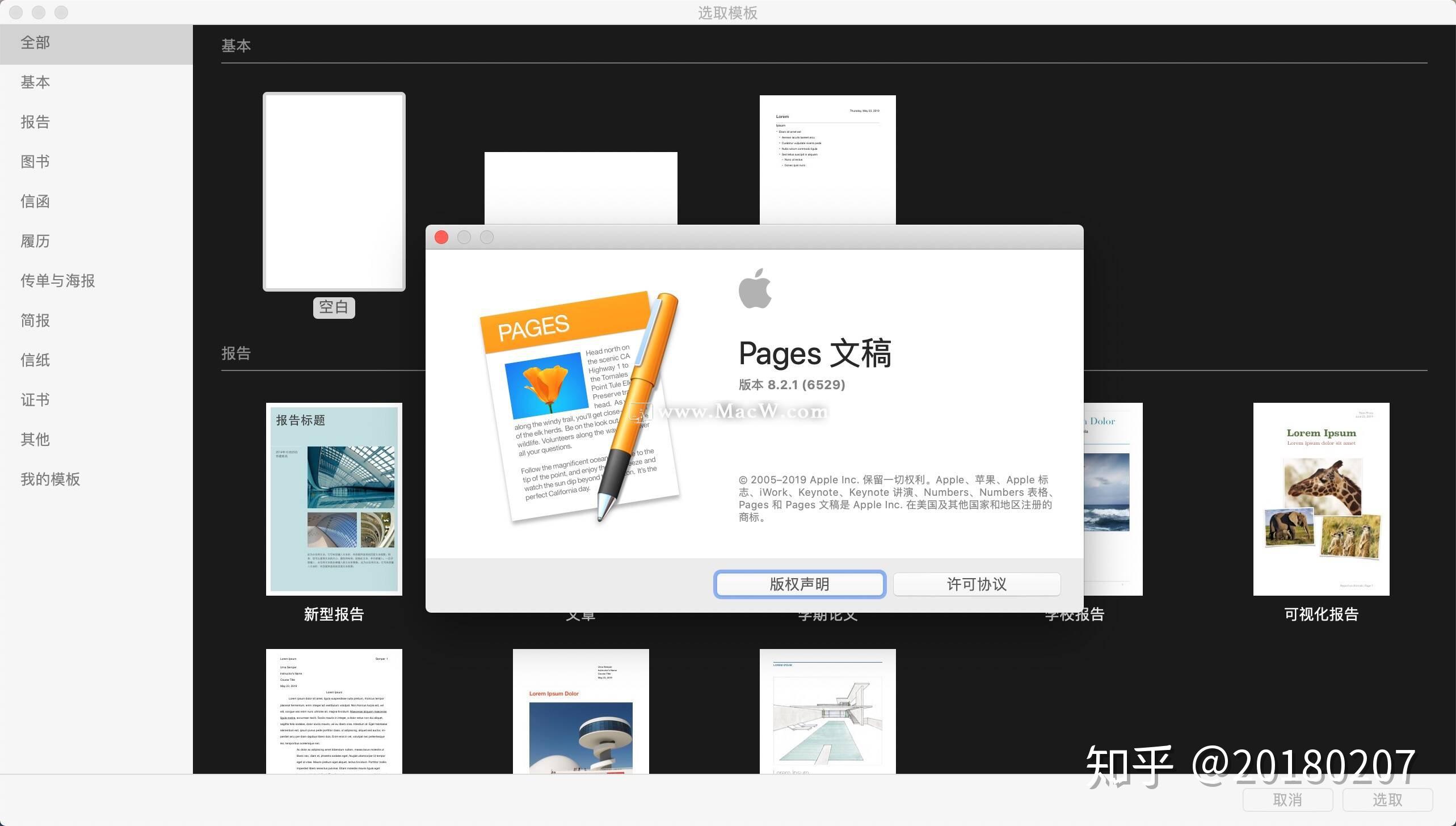Select the 我的模板 category in sidebar
This screenshot has height=826, width=1456.
coord(50,479)
